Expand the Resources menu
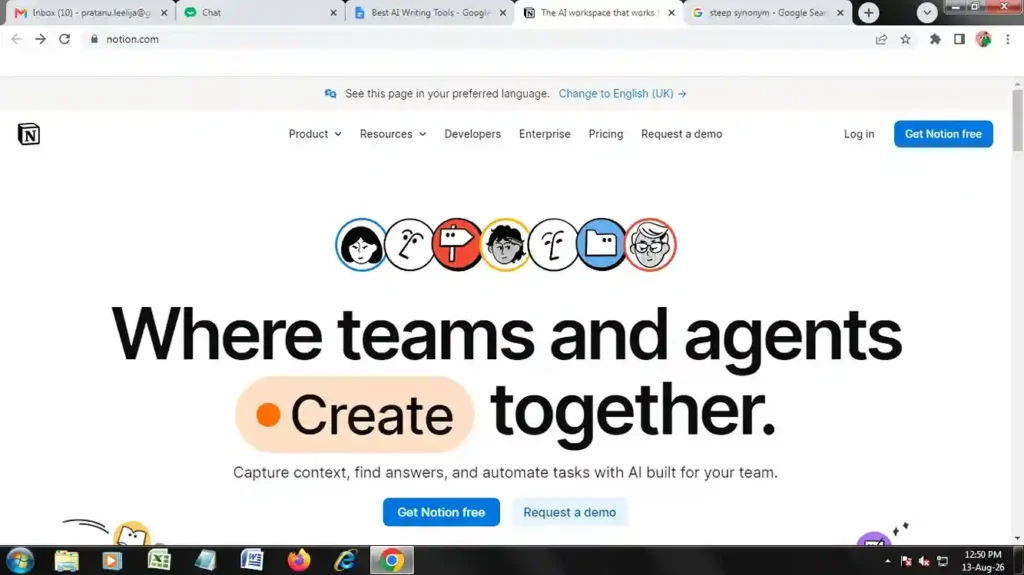Screen dimensions: 1024x575 pyautogui.click(x=392, y=134)
